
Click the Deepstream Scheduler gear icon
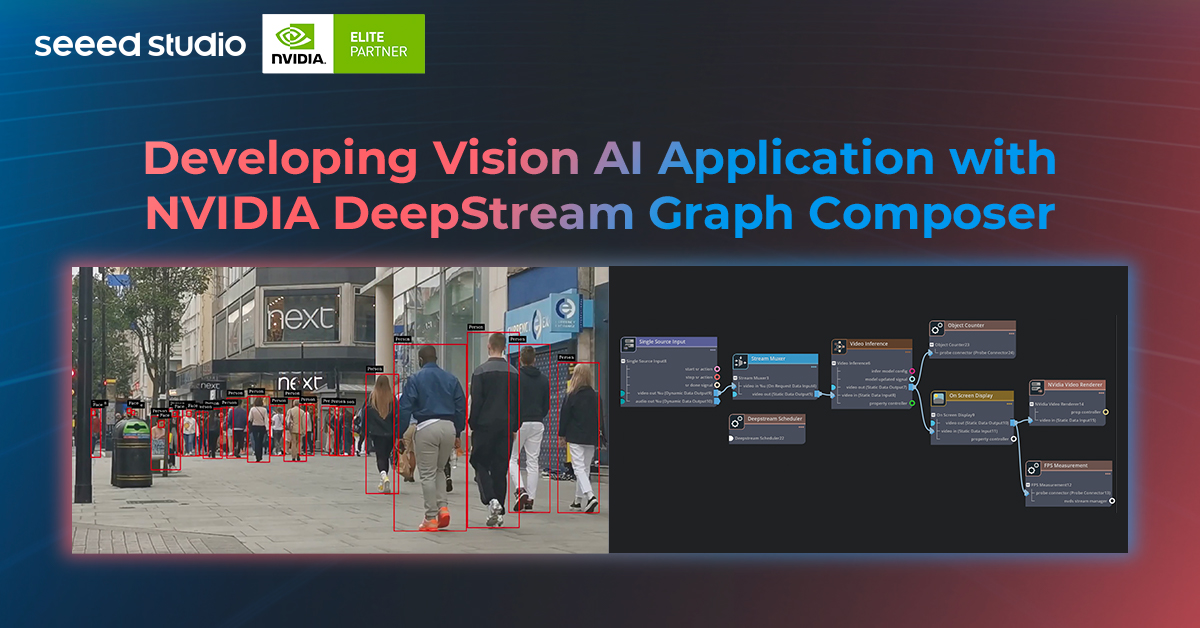click(737, 422)
